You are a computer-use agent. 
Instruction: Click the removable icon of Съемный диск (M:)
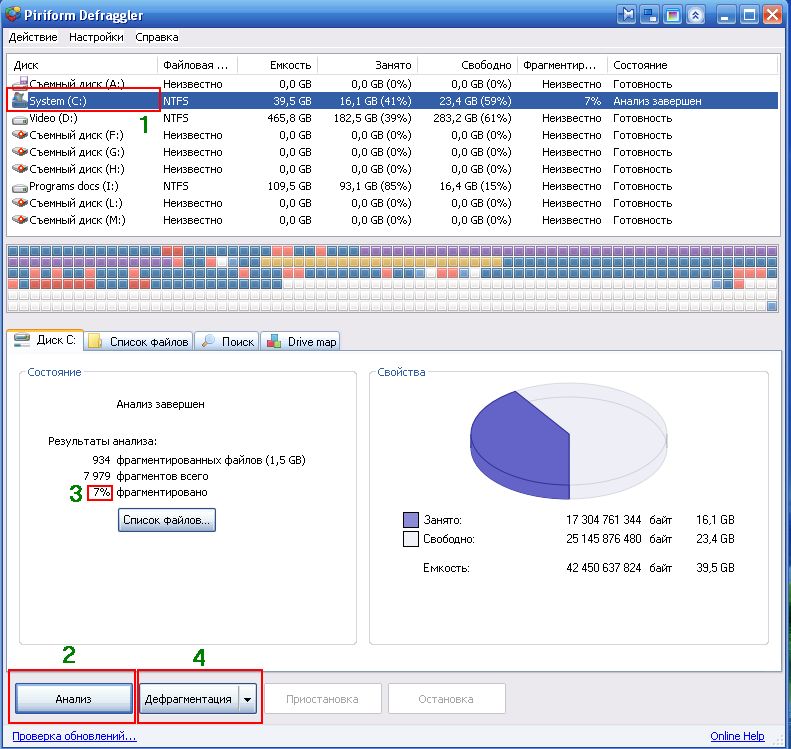coord(20,220)
